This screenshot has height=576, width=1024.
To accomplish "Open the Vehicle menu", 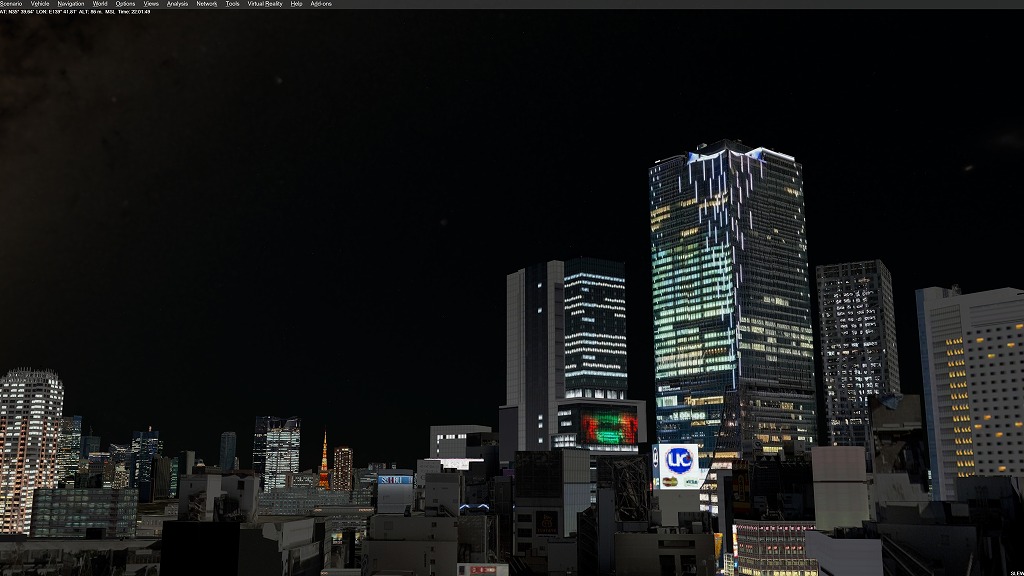I will [x=40, y=4].
